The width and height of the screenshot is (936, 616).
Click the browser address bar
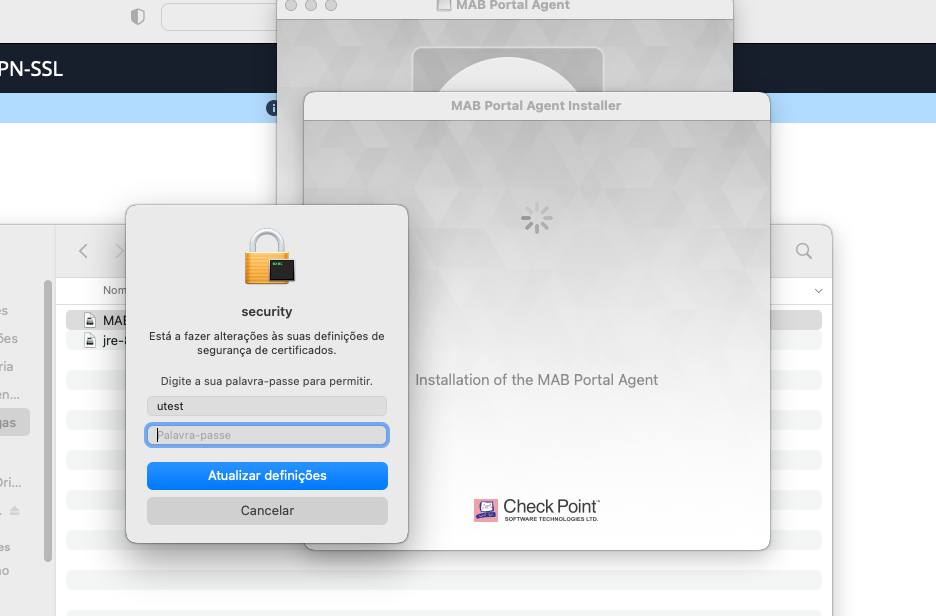(220, 17)
